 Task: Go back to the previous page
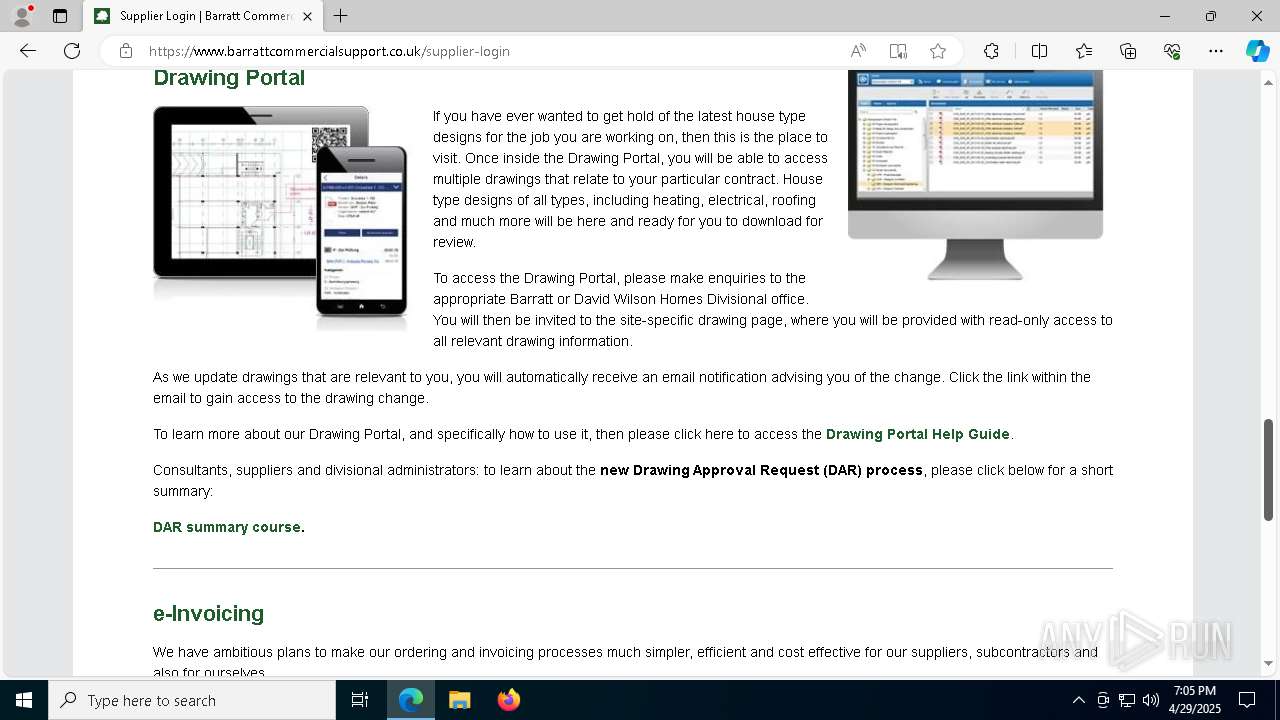pyautogui.click(x=28, y=51)
